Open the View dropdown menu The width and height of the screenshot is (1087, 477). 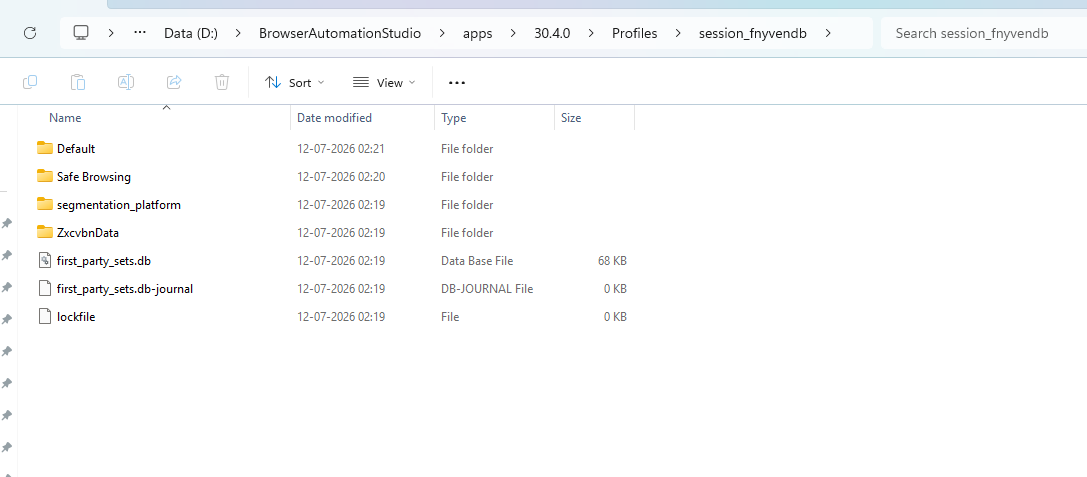384,83
